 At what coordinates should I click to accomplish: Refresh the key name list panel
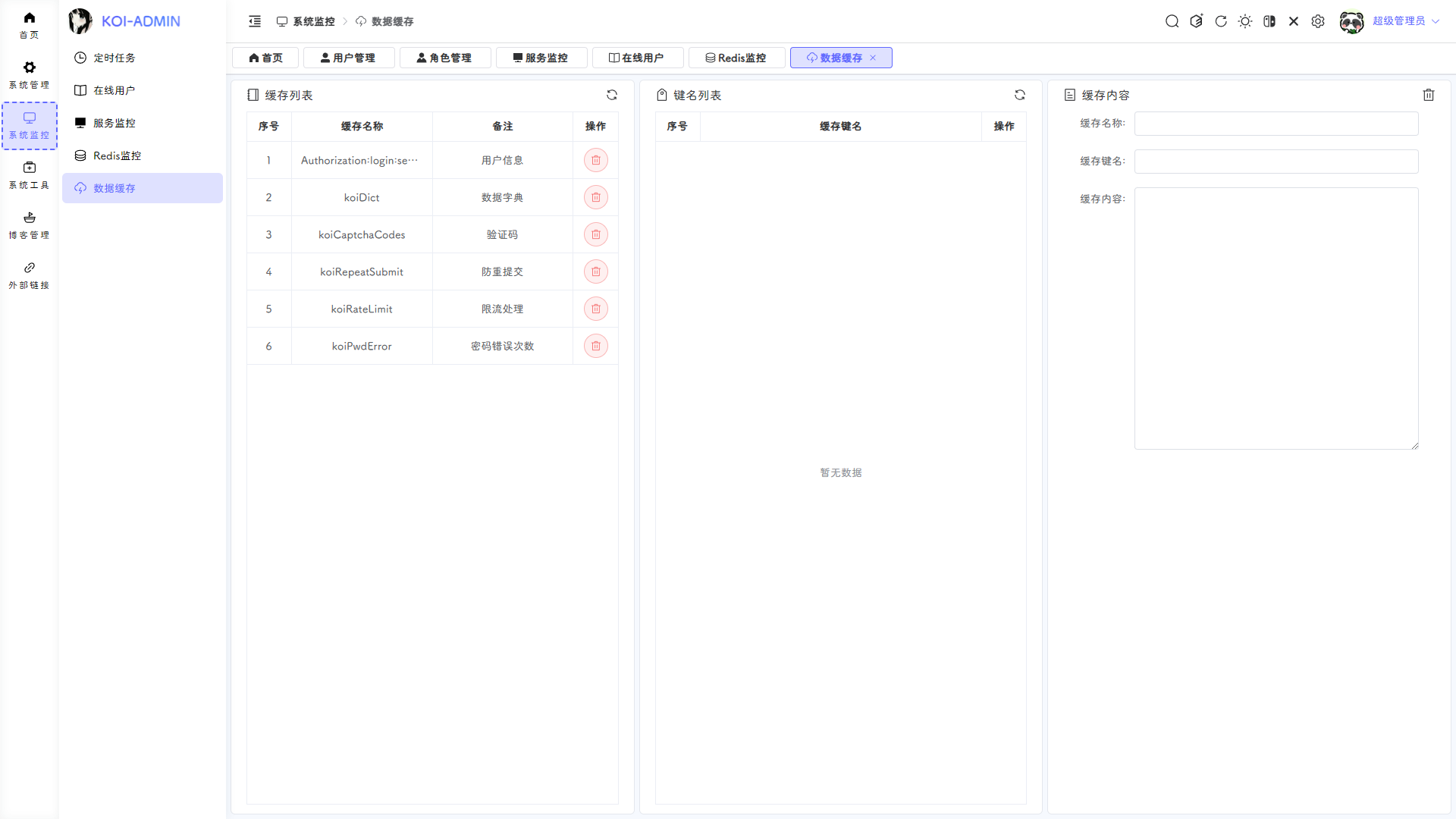[1019, 95]
